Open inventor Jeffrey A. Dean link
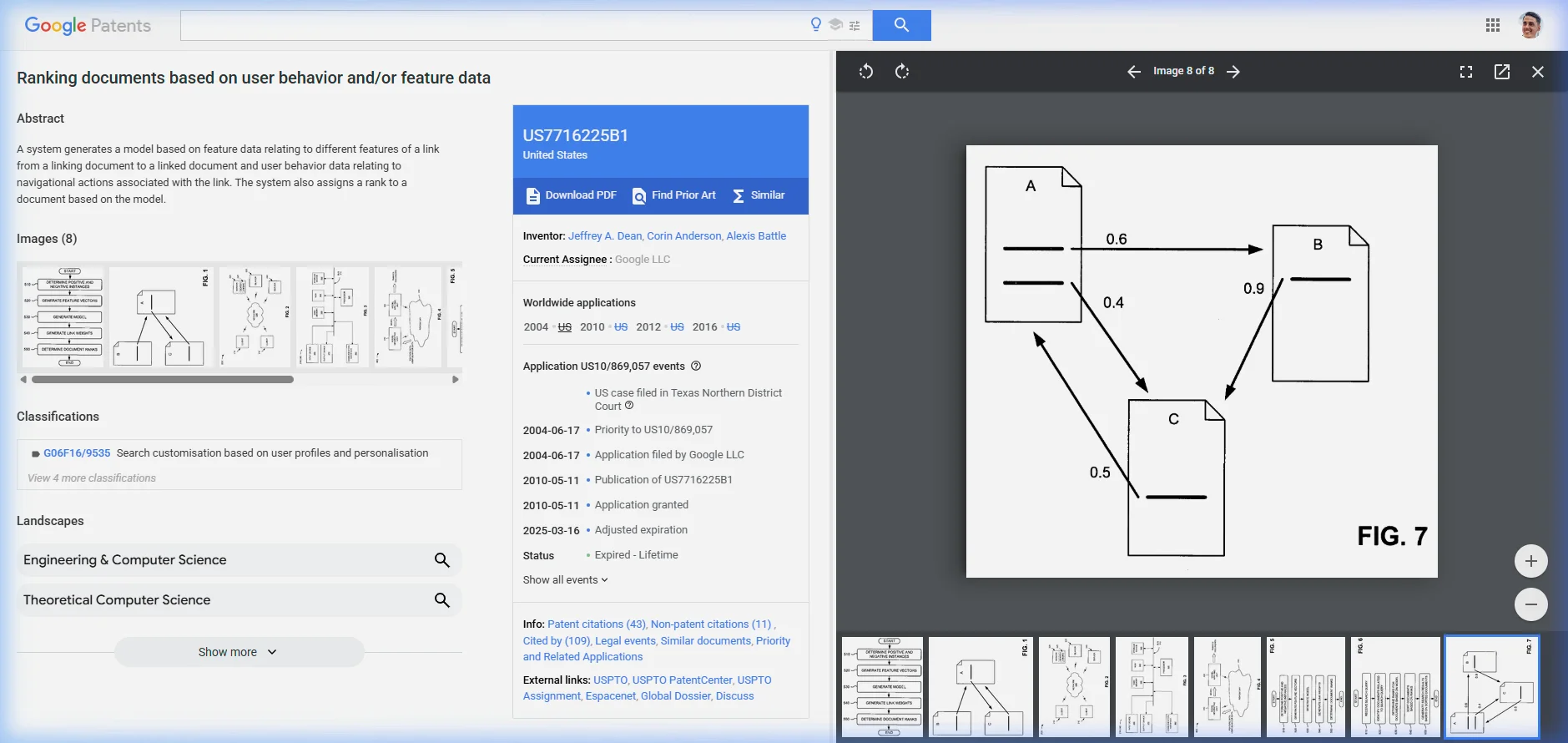The width and height of the screenshot is (1568, 743). (605, 236)
